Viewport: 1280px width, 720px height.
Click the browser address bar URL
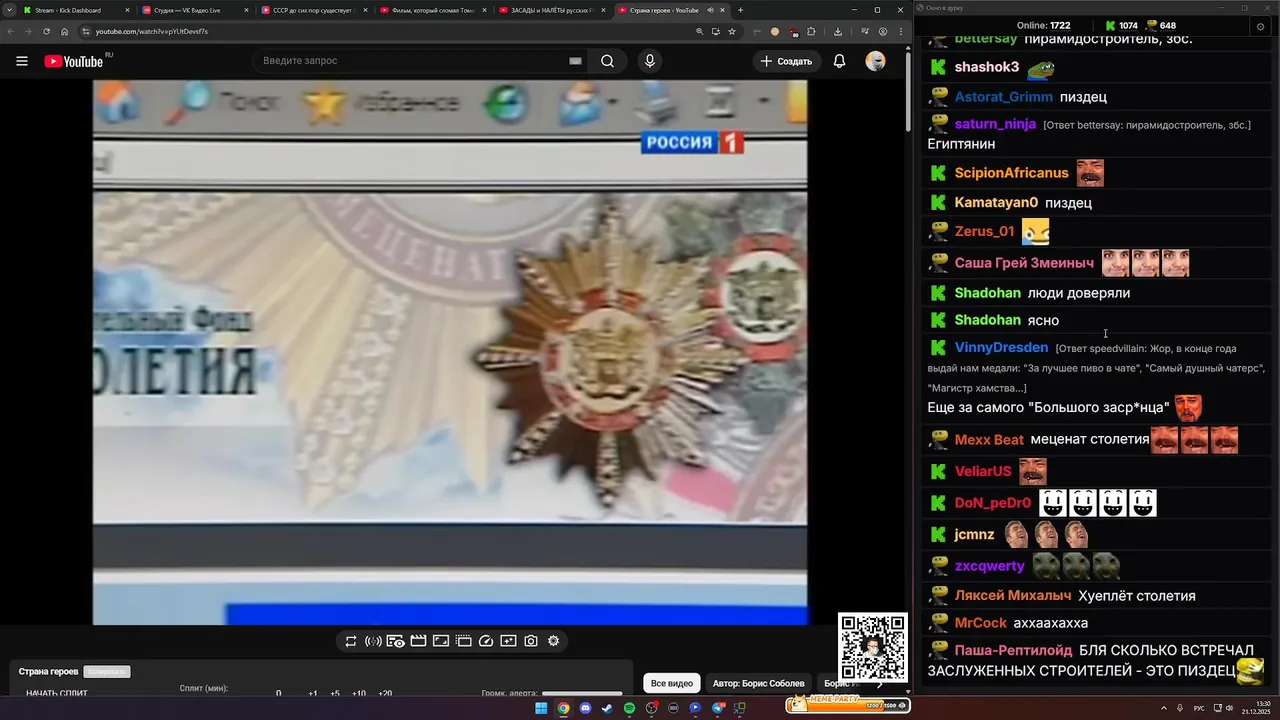tap(152, 31)
